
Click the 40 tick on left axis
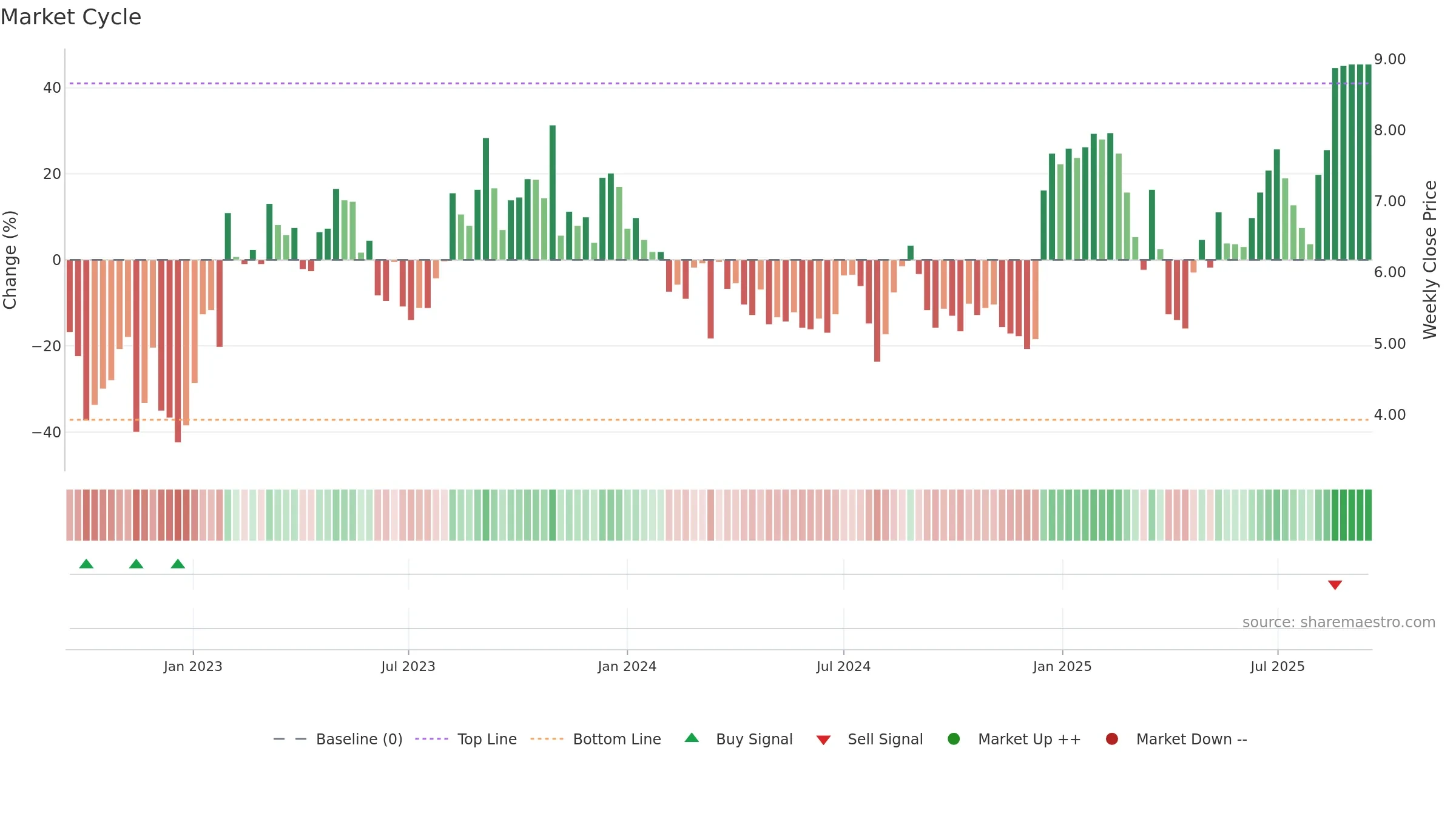[x=52, y=88]
